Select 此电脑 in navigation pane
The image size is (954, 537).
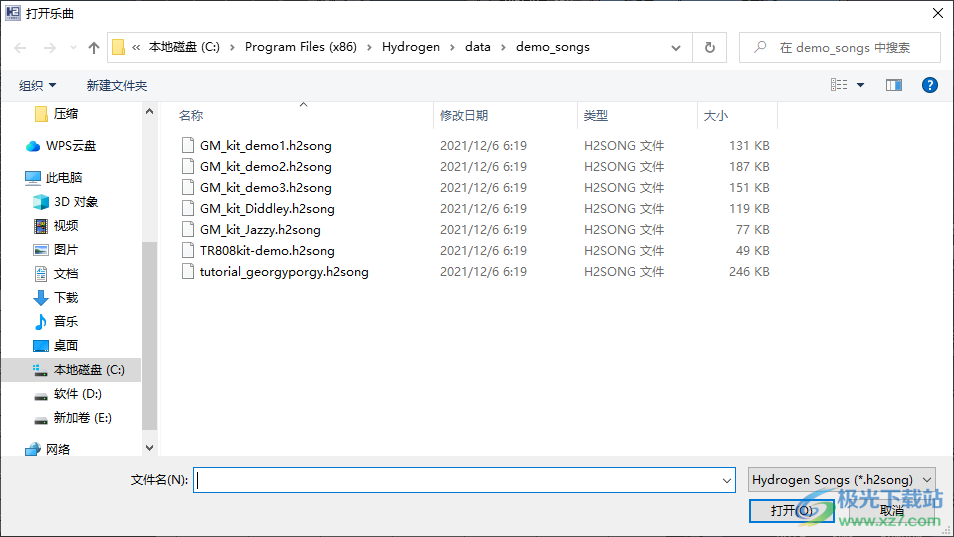(64, 178)
